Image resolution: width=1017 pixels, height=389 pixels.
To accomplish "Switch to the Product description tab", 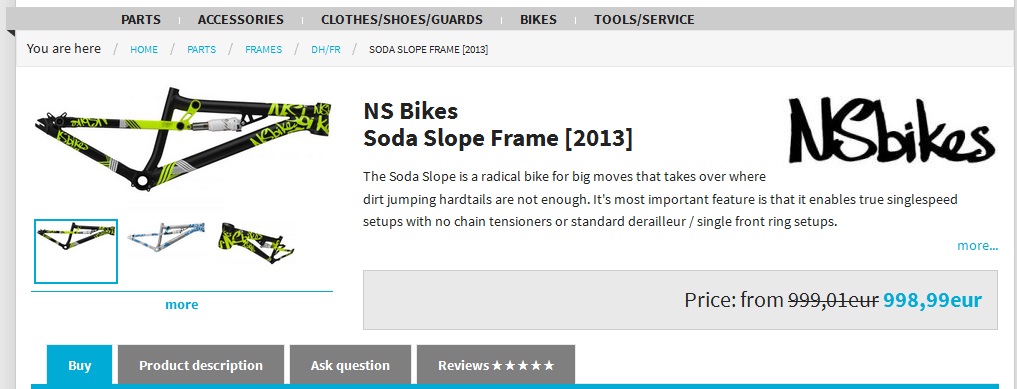I will (x=201, y=365).
